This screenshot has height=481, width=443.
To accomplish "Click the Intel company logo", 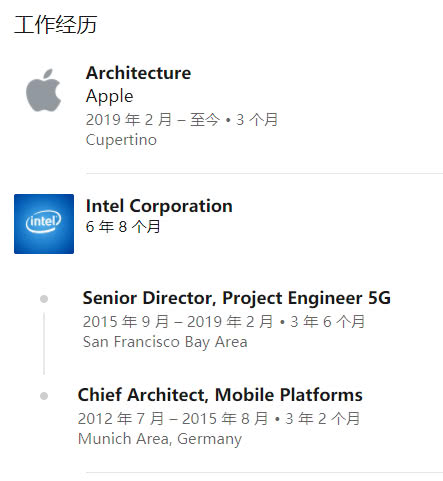I will (x=44, y=224).
